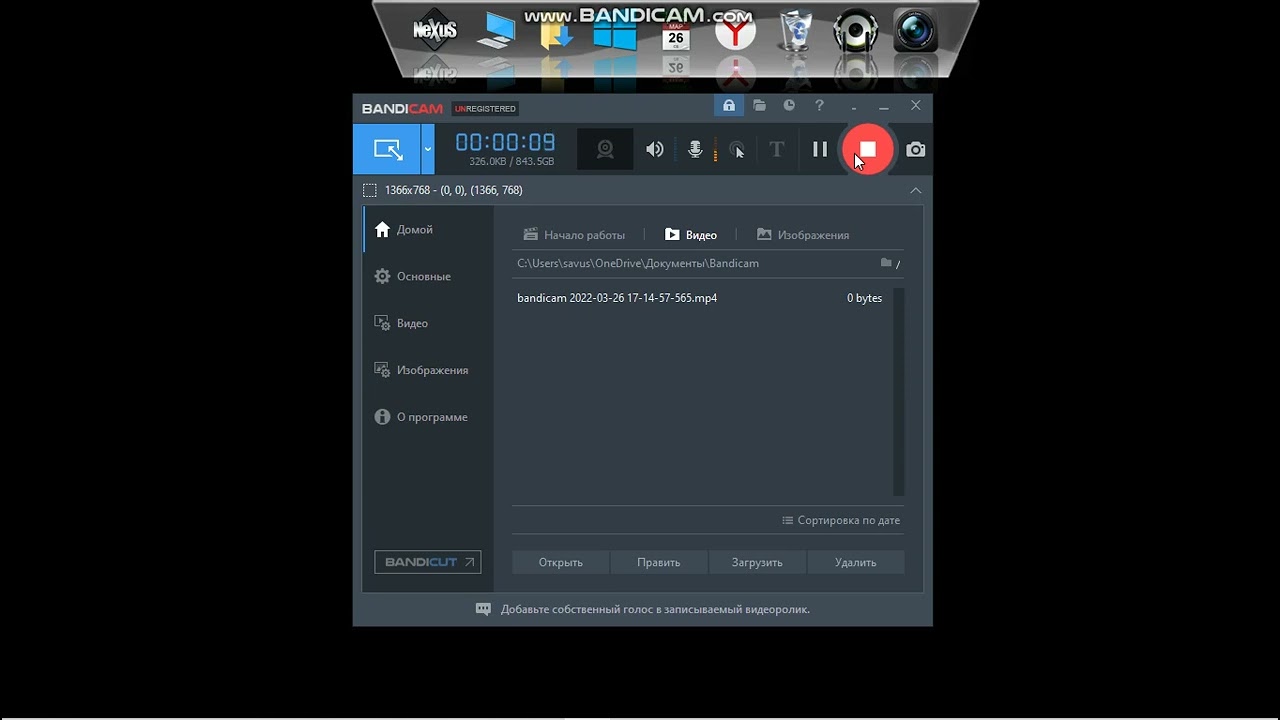Pause the current recording
Viewport: 1280px width, 720px height.
click(x=820, y=149)
